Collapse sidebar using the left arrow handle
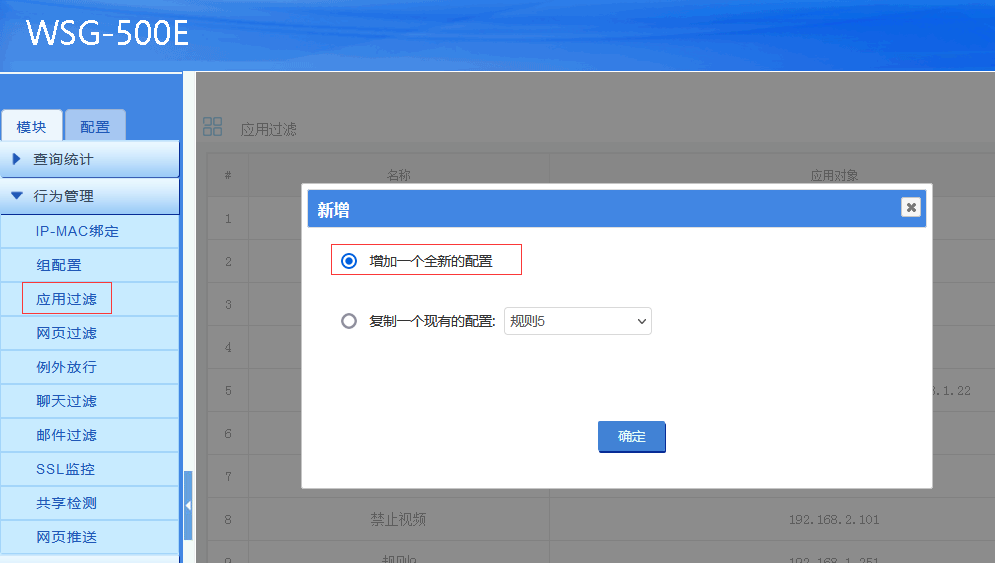Screen dimensions: 995x563 pyautogui.click(x=188, y=505)
